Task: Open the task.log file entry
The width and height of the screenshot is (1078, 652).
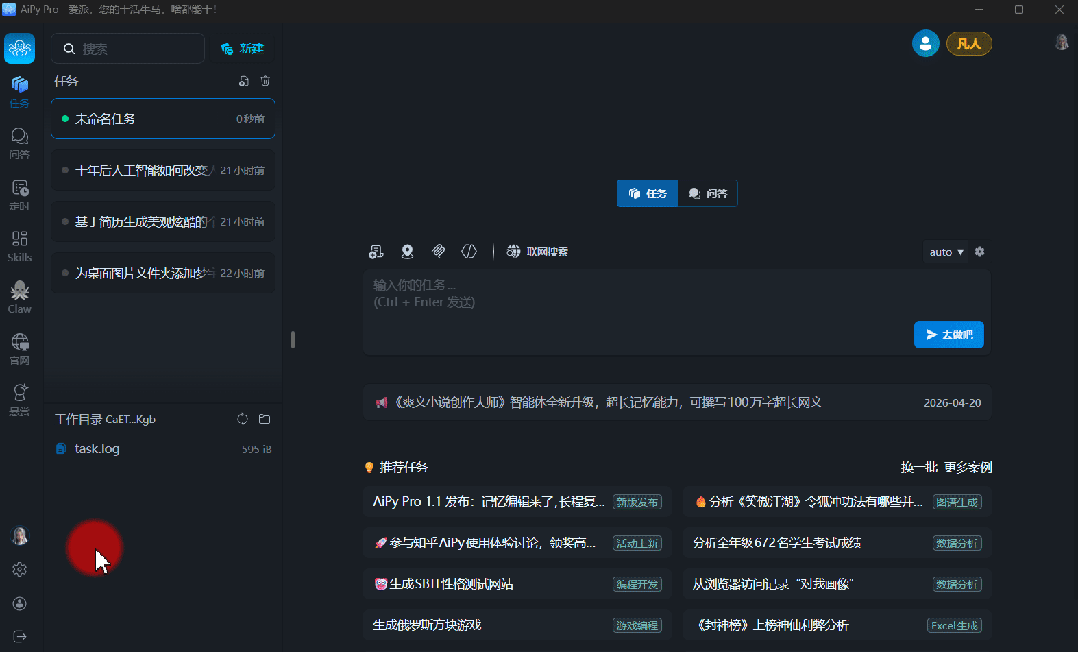Action: [x=163, y=448]
